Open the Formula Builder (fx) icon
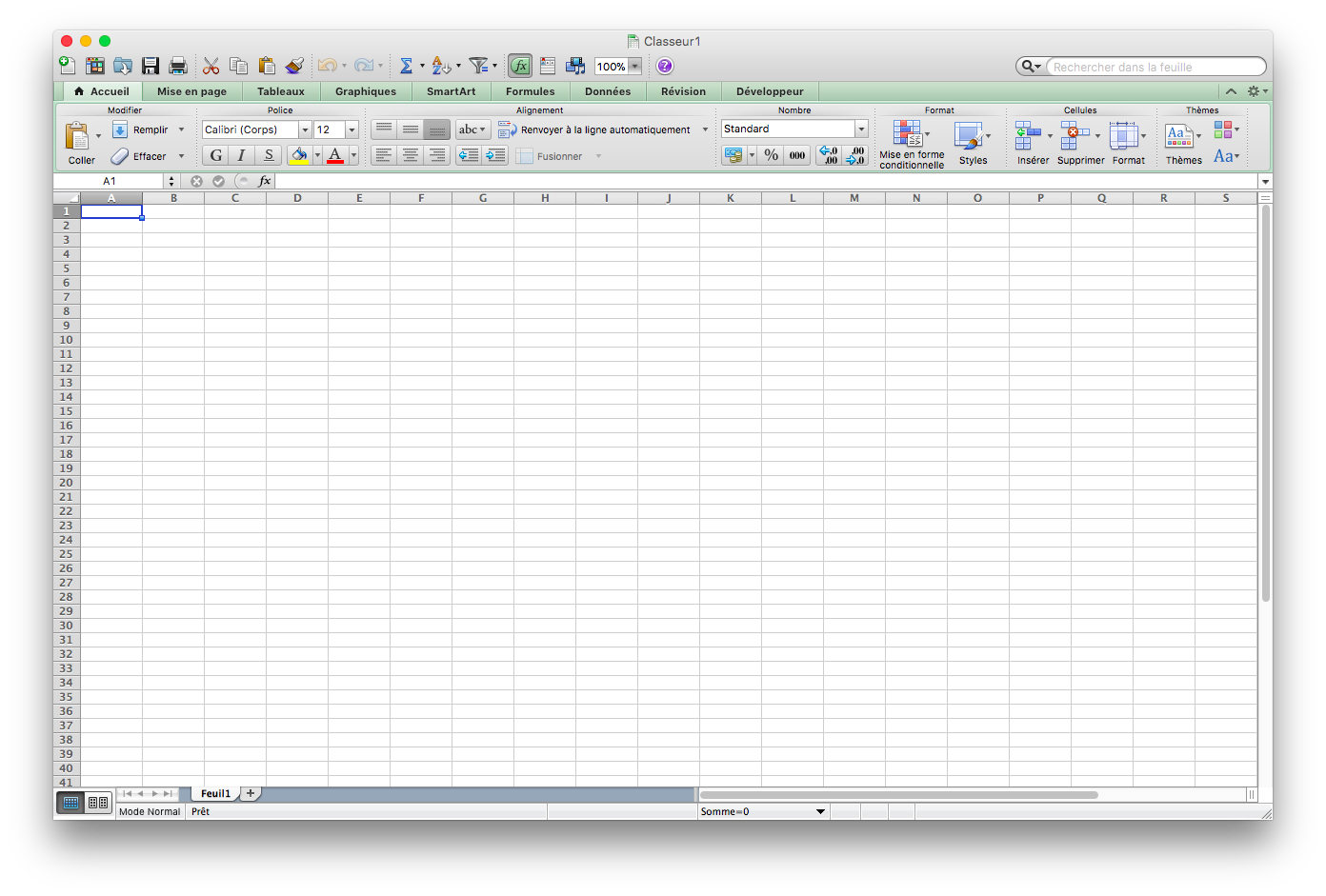 point(520,66)
